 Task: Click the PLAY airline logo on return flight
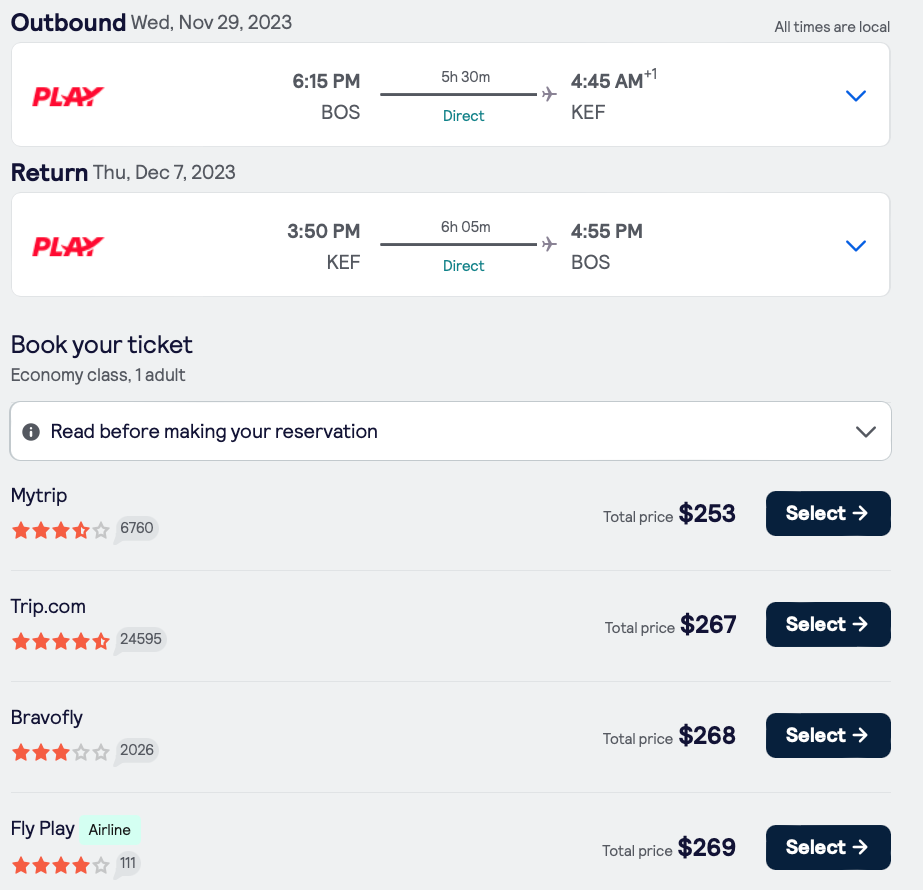click(68, 247)
